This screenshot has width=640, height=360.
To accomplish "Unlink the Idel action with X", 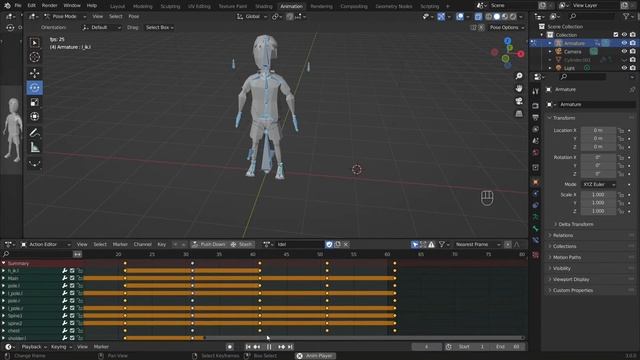I will point(346,244).
